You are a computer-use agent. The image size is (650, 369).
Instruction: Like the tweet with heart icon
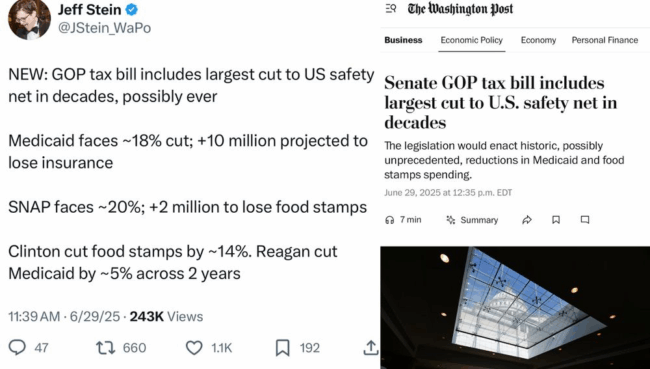(x=194, y=348)
